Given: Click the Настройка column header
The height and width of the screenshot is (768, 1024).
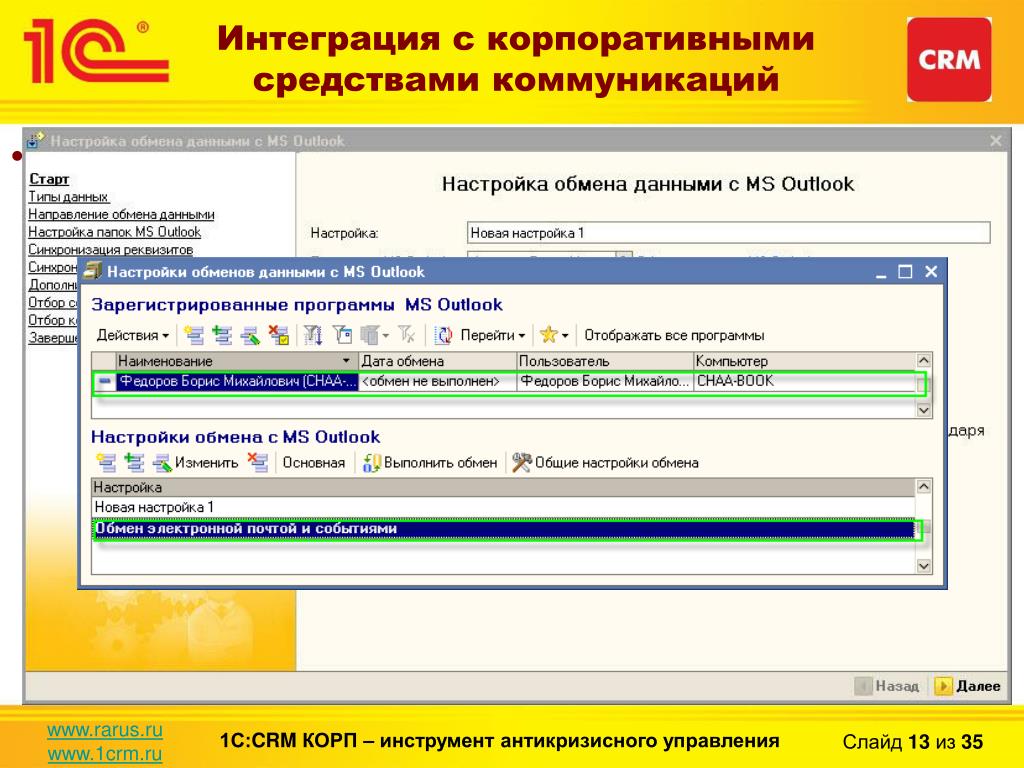Looking at the screenshot, I should 504,487.
